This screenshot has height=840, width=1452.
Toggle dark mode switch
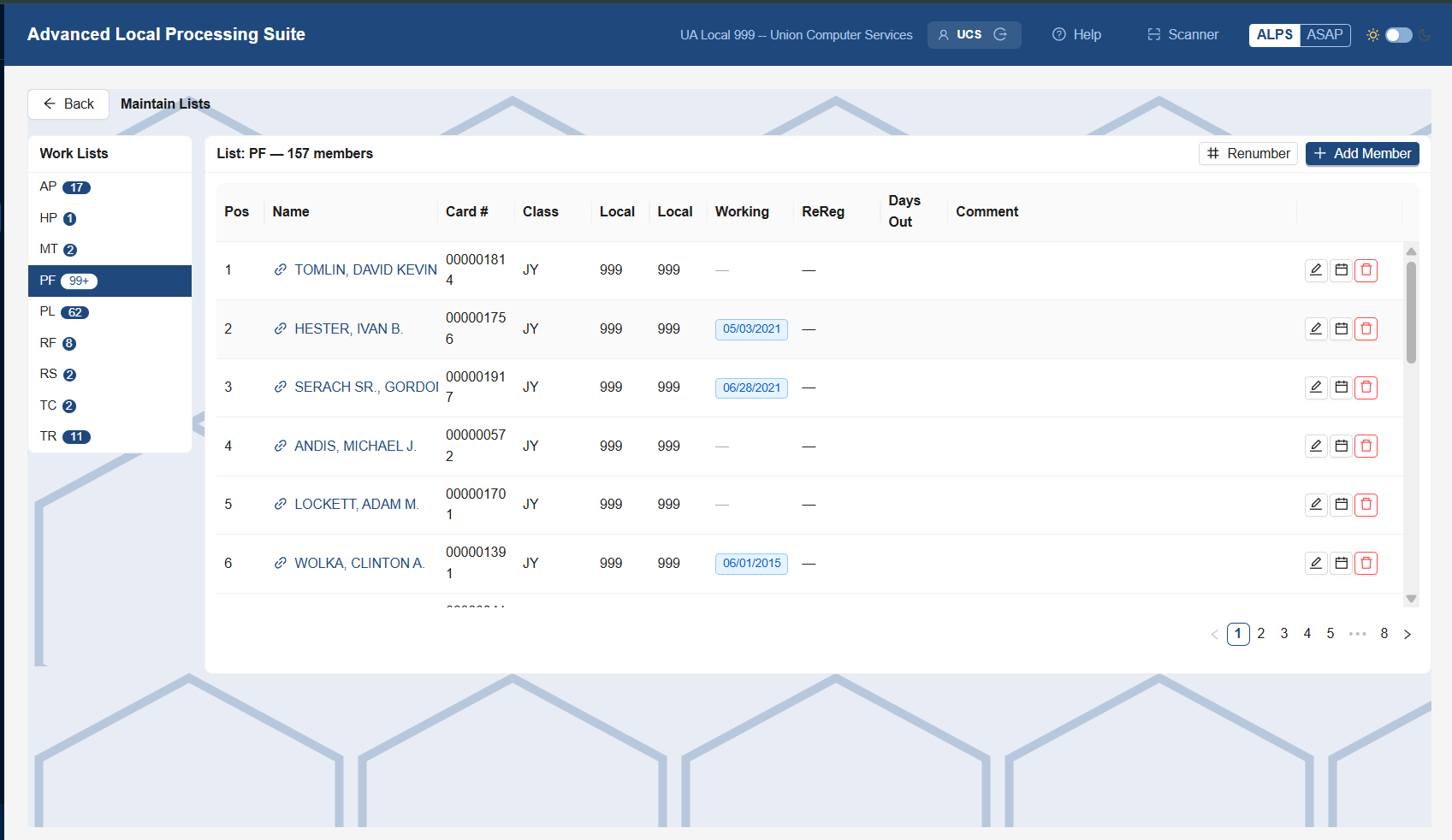pyautogui.click(x=1399, y=35)
